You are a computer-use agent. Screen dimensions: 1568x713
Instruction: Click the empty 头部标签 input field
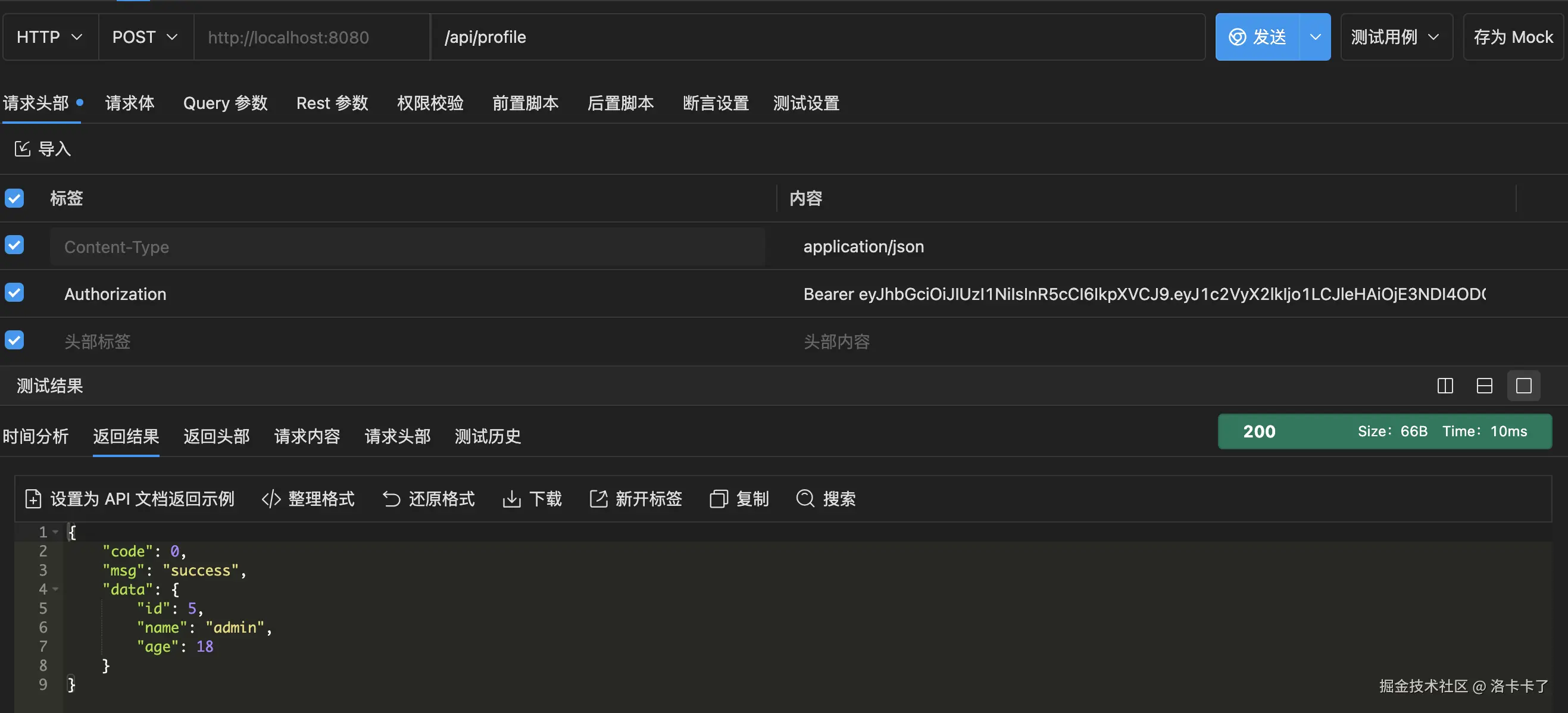(407, 341)
